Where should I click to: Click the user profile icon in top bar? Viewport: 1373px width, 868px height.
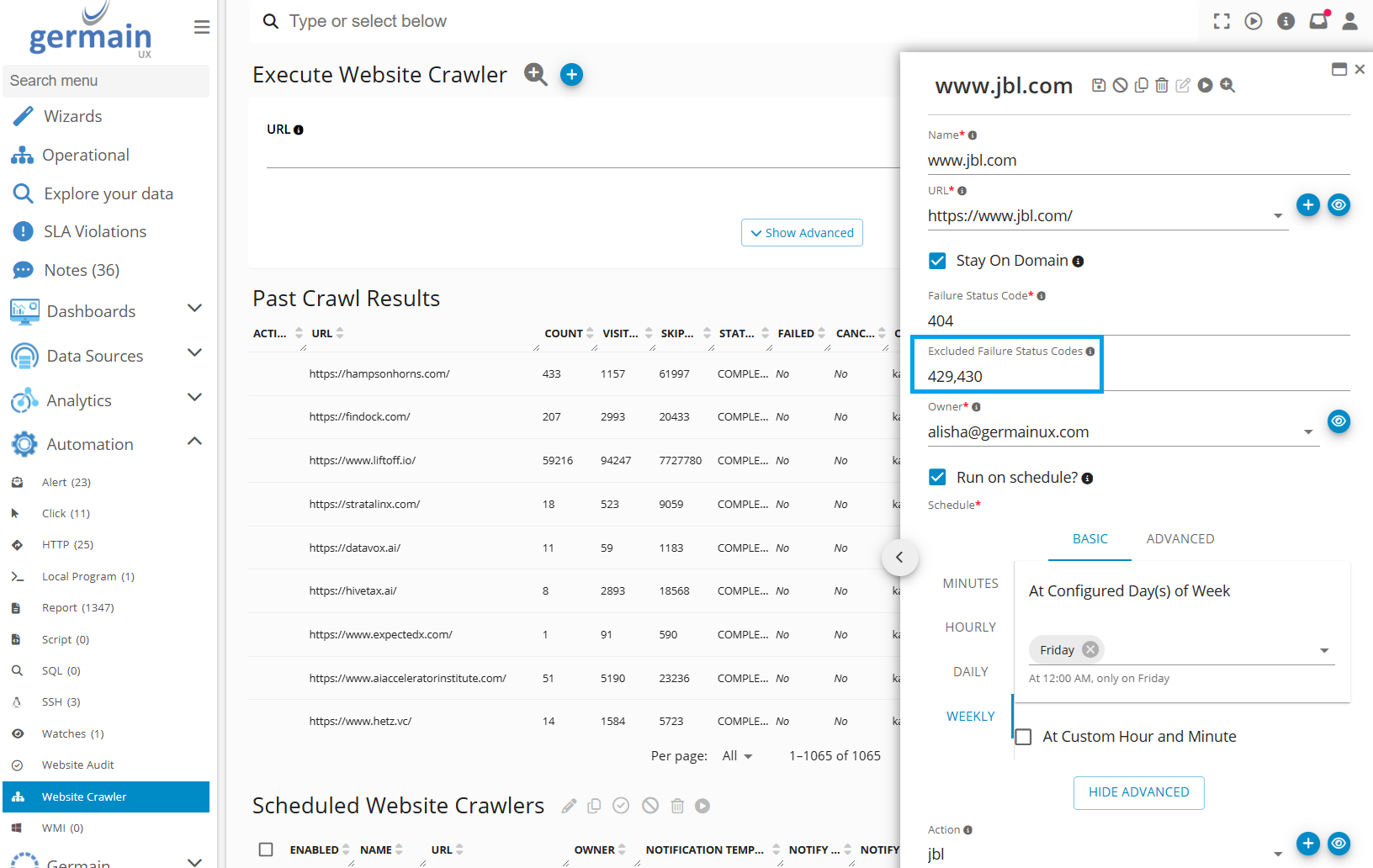tap(1349, 21)
